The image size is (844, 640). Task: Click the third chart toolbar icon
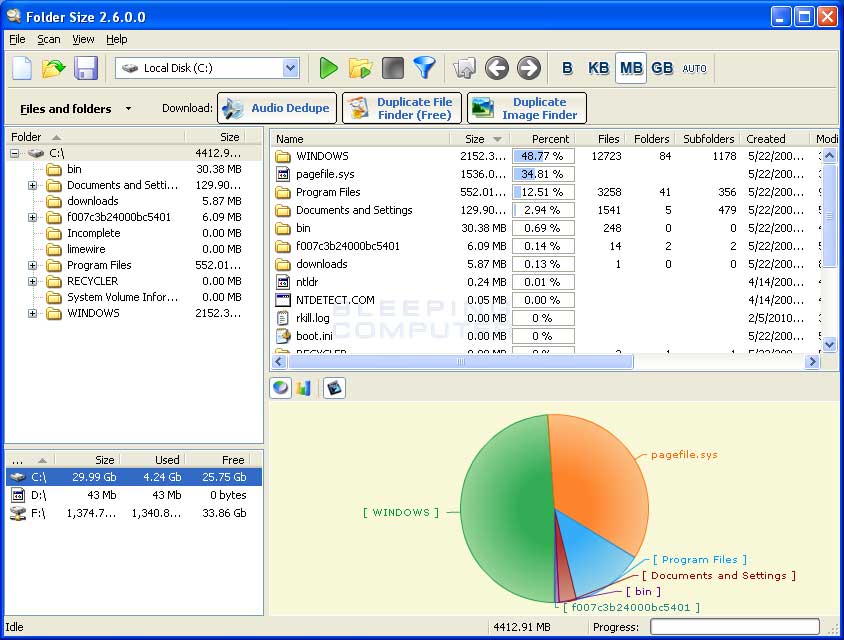pos(334,388)
